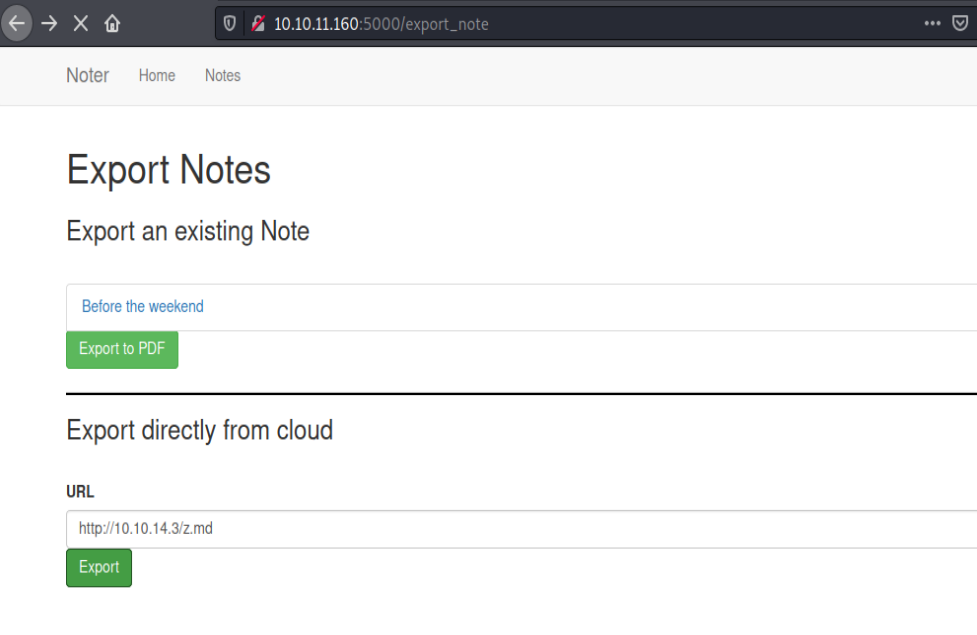Save page with the Pocket icon
The image size is (977, 635).
[961, 23]
